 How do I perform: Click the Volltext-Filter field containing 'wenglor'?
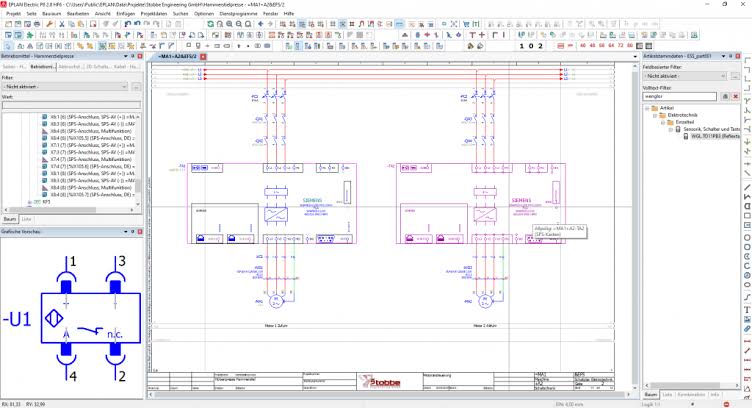[x=680, y=96]
